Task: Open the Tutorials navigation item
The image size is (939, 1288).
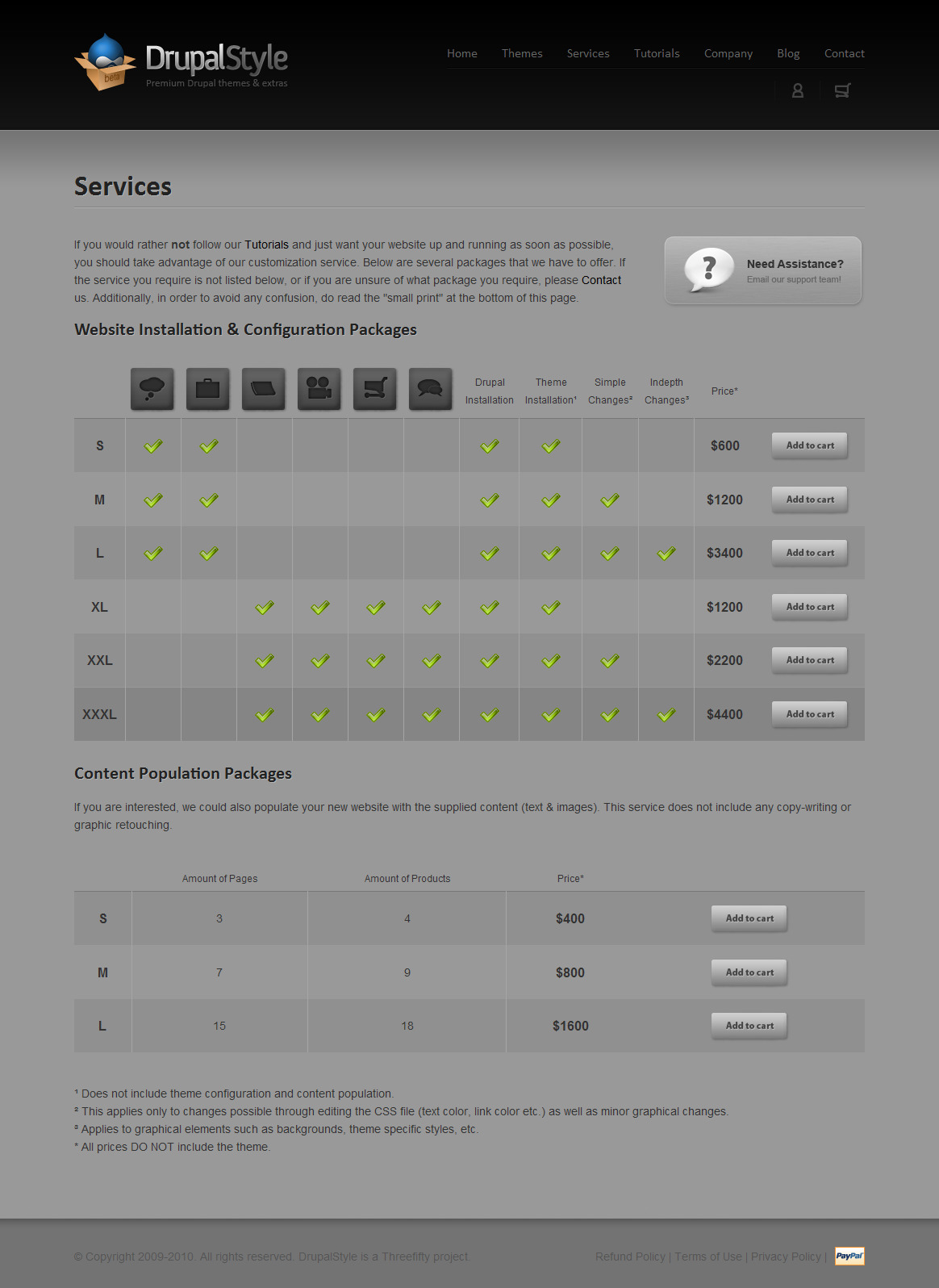Action: tap(657, 53)
